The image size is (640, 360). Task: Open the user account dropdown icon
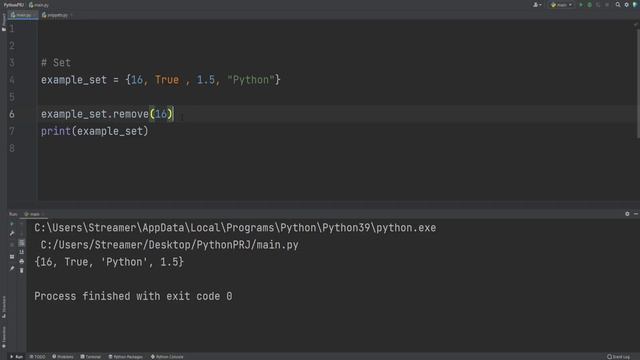pos(538,5)
